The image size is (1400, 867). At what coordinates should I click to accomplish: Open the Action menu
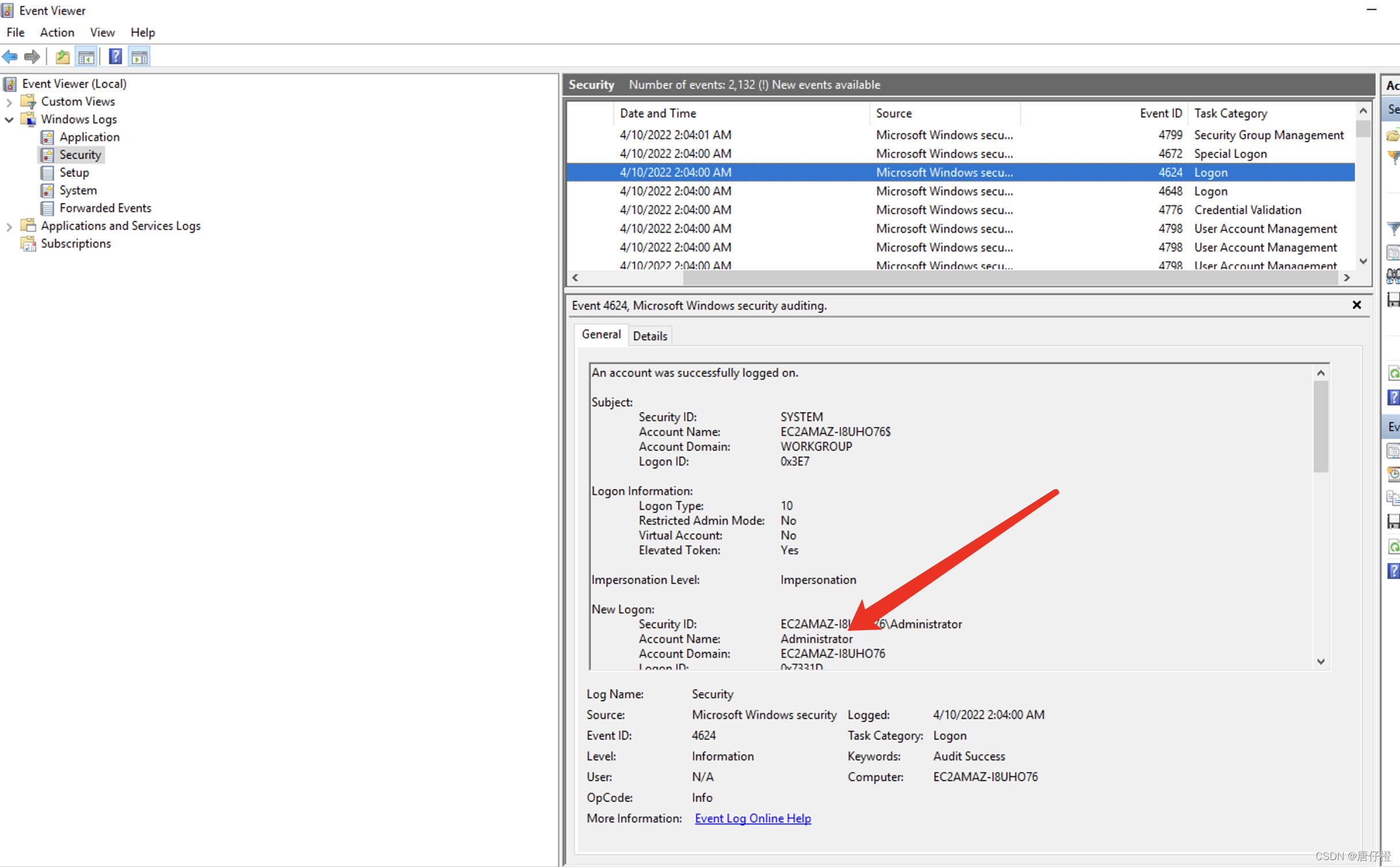pyautogui.click(x=57, y=32)
